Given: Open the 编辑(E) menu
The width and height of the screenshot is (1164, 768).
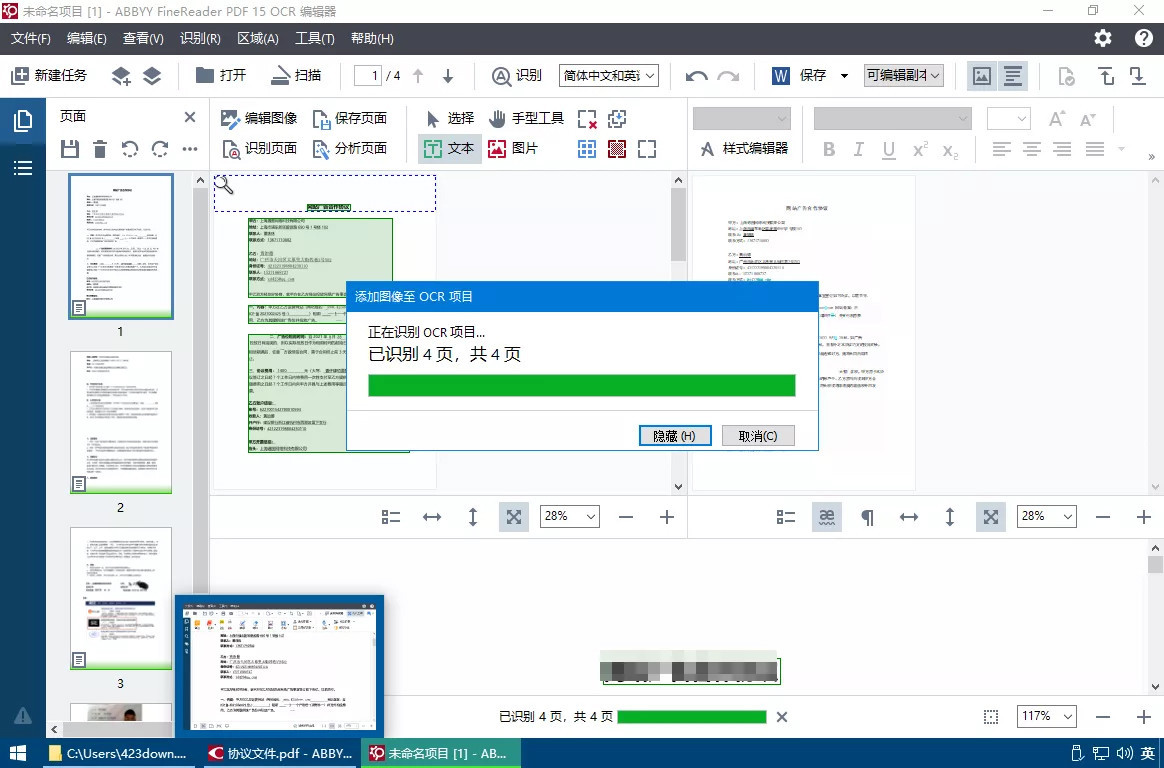Looking at the screenshot, I should pos(87,39).
